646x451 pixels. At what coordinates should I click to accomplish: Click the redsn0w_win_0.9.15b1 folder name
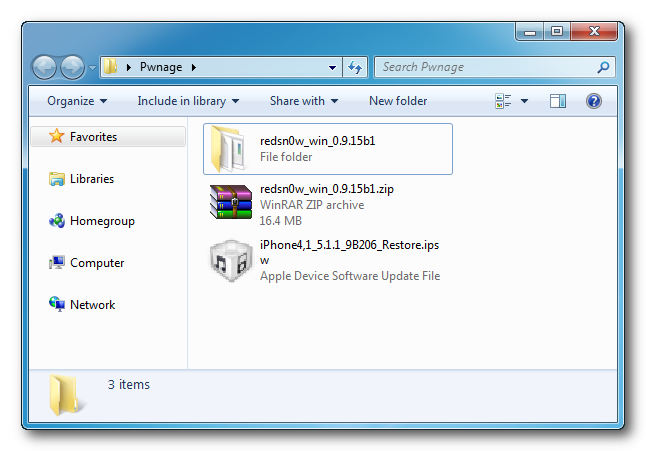[x=318, y=141]
